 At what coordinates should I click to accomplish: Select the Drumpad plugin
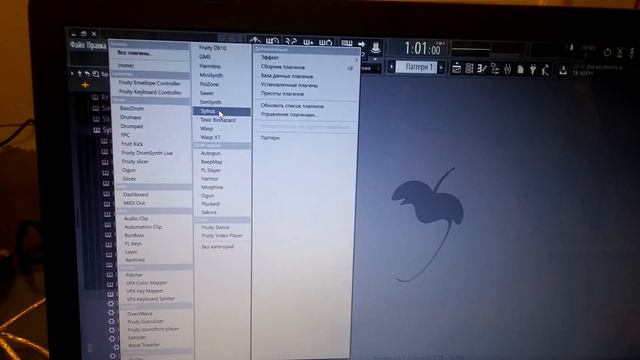click(132, 127)
